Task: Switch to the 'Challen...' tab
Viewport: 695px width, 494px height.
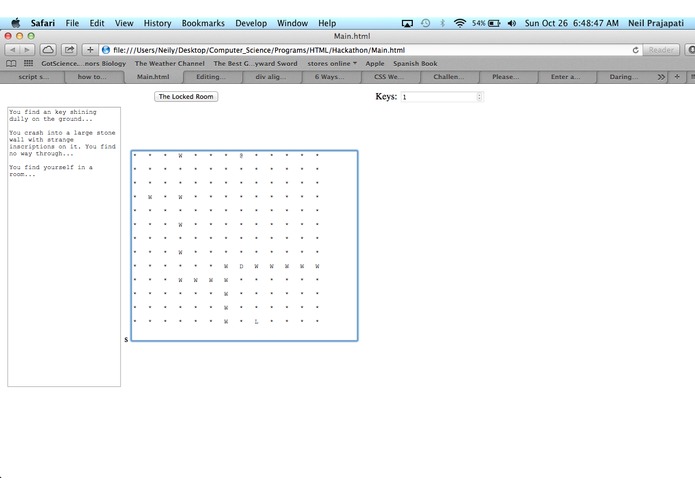Action: click(449, 77)
